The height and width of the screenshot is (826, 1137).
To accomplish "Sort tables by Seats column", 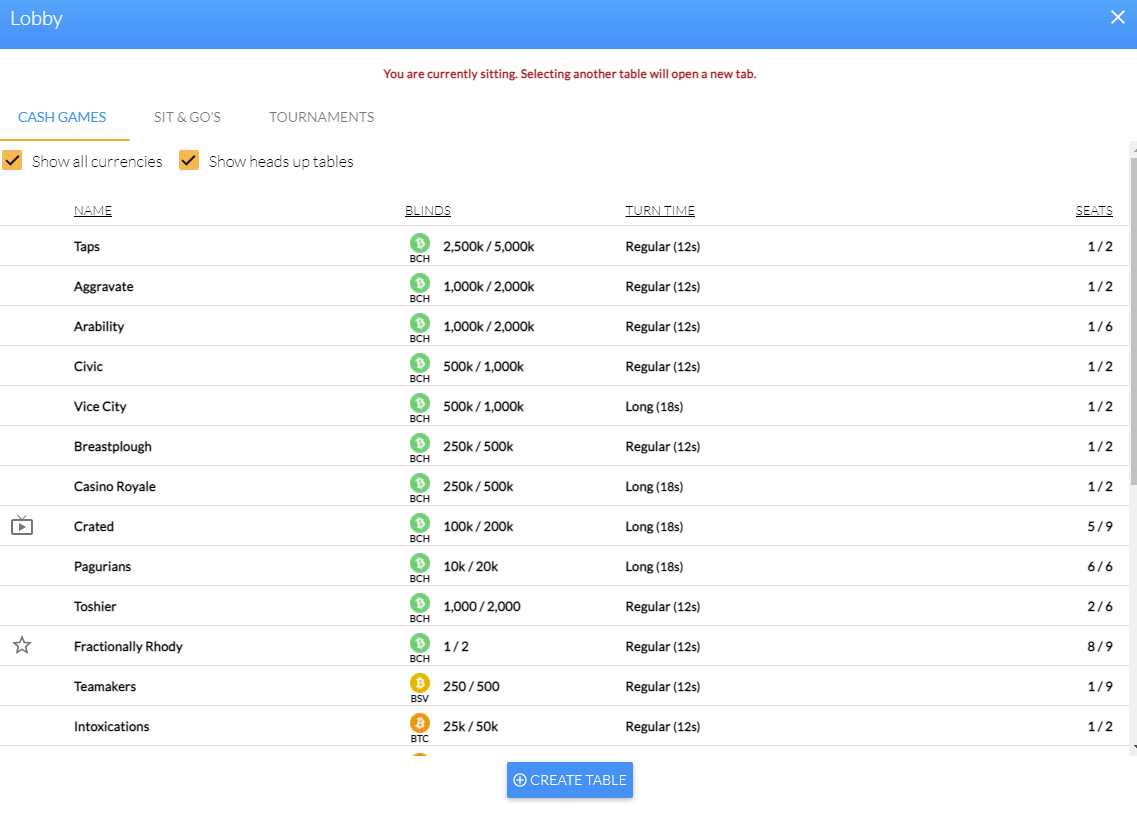I will [1094, 210].
